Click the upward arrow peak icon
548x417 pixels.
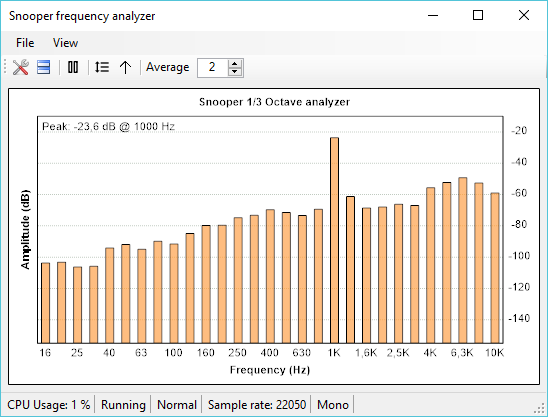tap(125, 67)
